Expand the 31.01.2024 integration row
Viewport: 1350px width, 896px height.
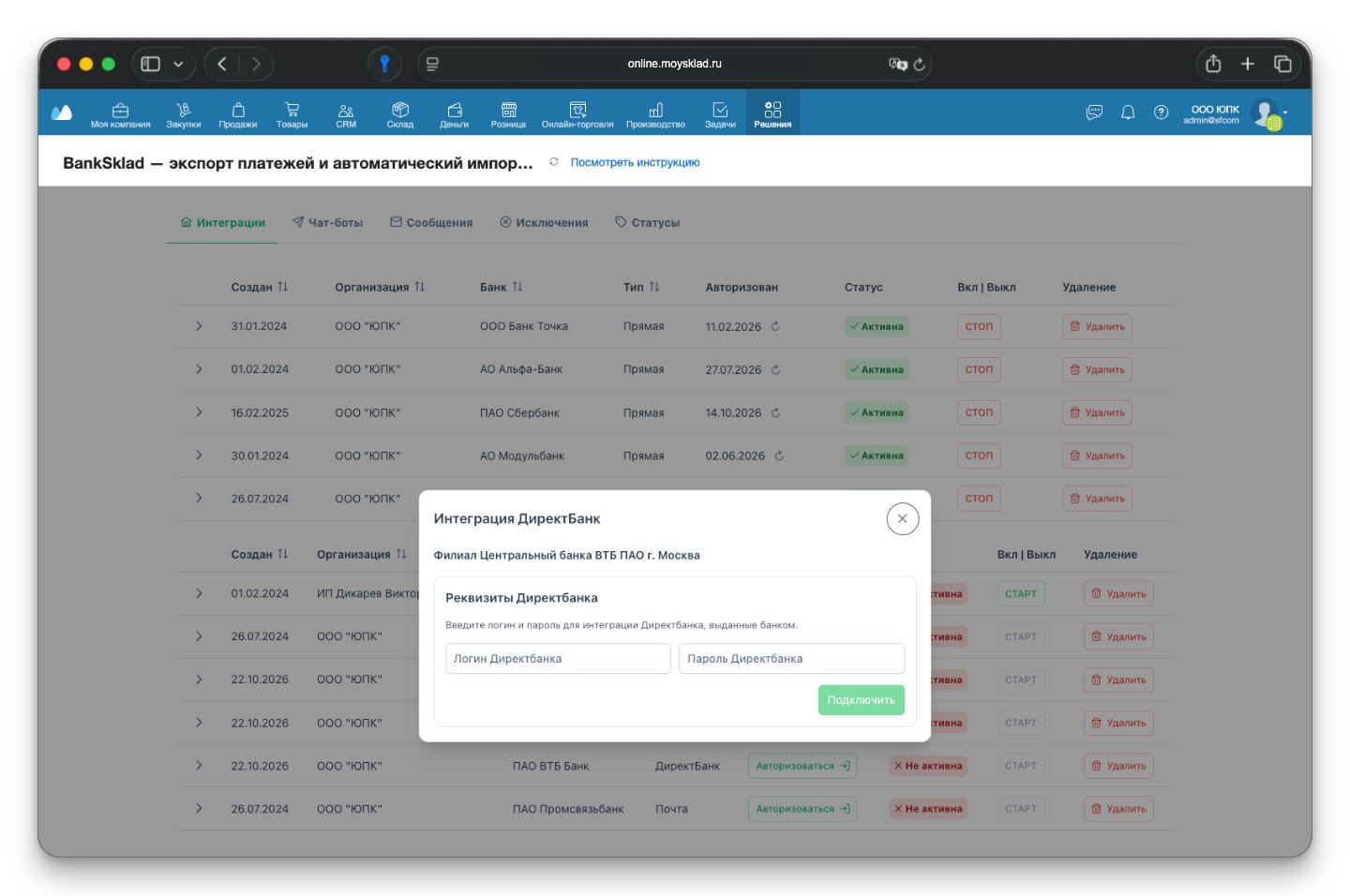pyautogui.click(x=199, y=326)
